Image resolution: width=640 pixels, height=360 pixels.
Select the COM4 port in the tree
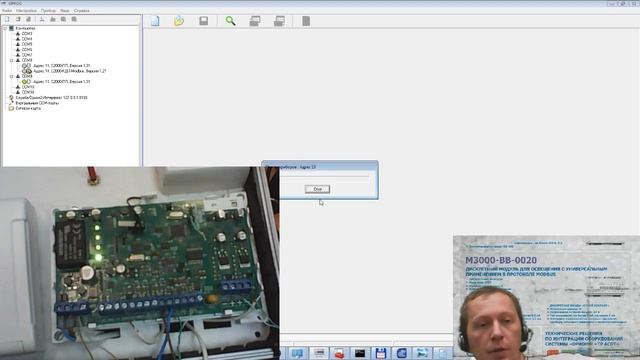tap(27, 39)
